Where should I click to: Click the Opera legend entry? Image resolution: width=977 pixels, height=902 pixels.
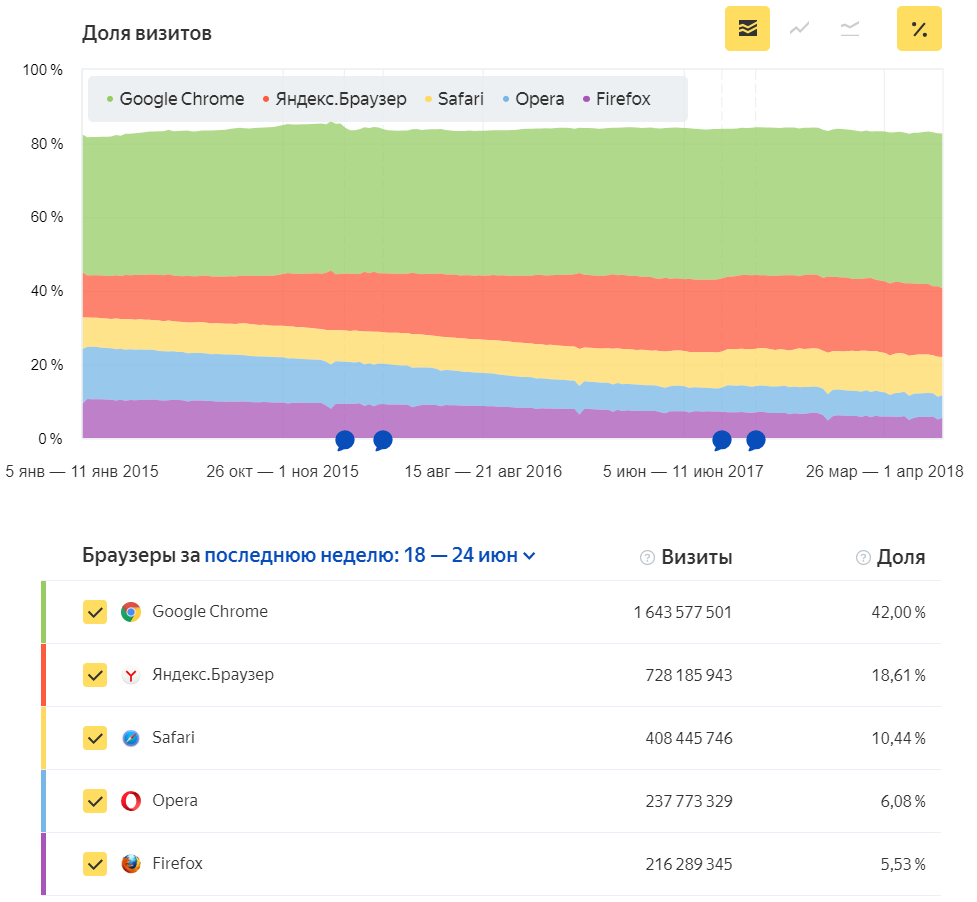pyautogui.click(x=533, y=99)
